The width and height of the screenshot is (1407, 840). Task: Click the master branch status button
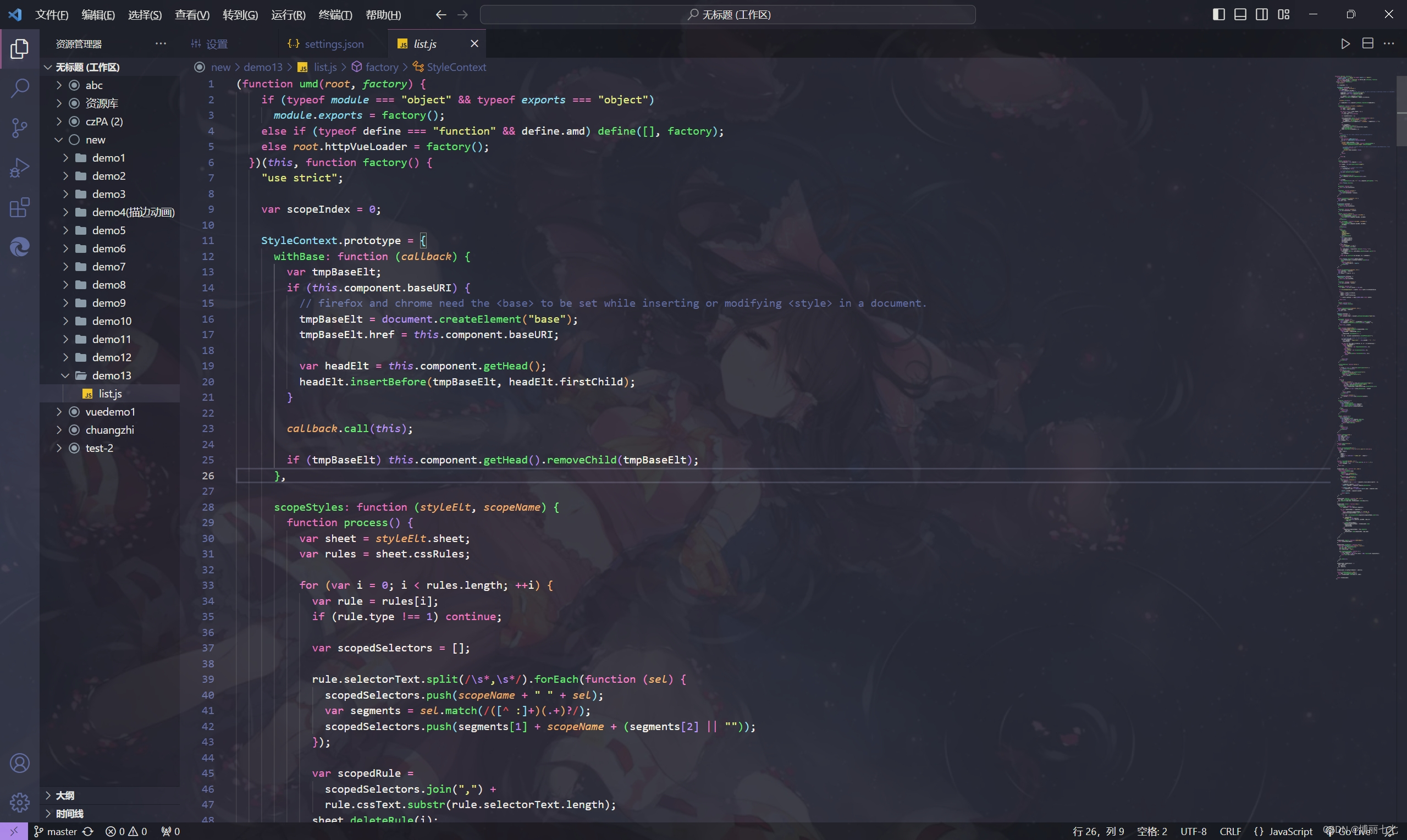click(56, 831)
